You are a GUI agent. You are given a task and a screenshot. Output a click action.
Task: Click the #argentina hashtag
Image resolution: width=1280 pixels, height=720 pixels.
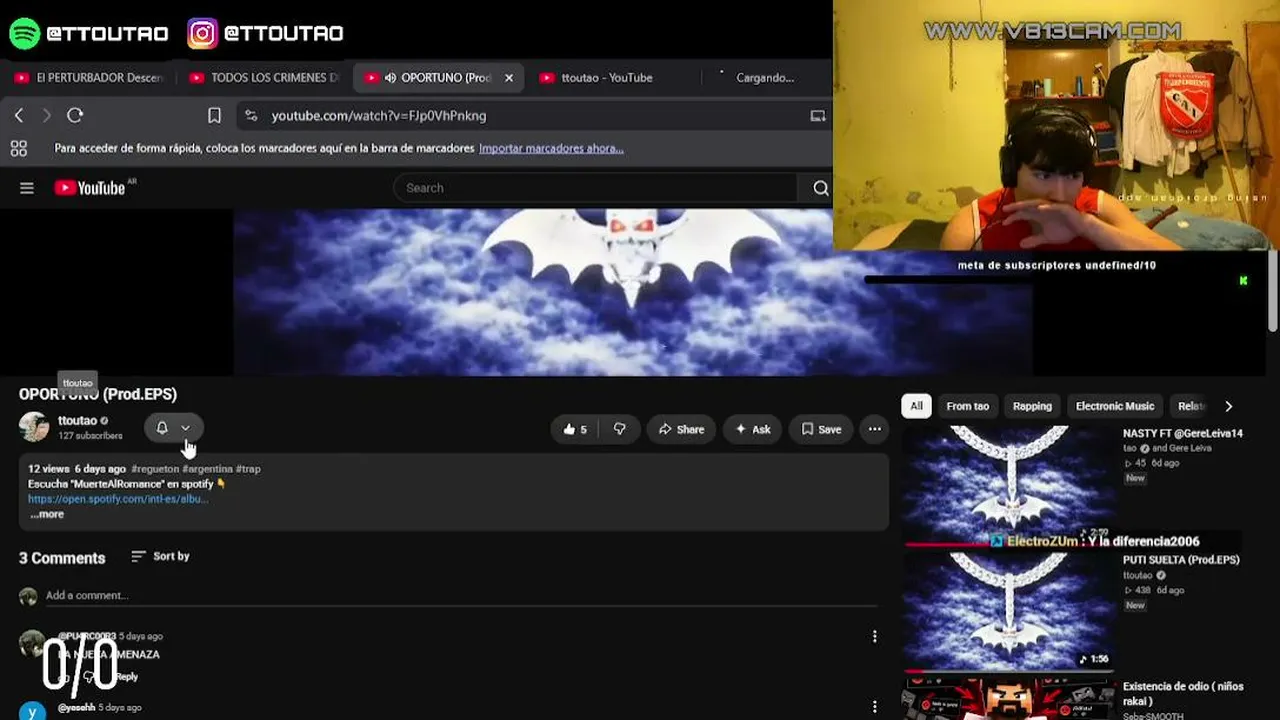207,469
